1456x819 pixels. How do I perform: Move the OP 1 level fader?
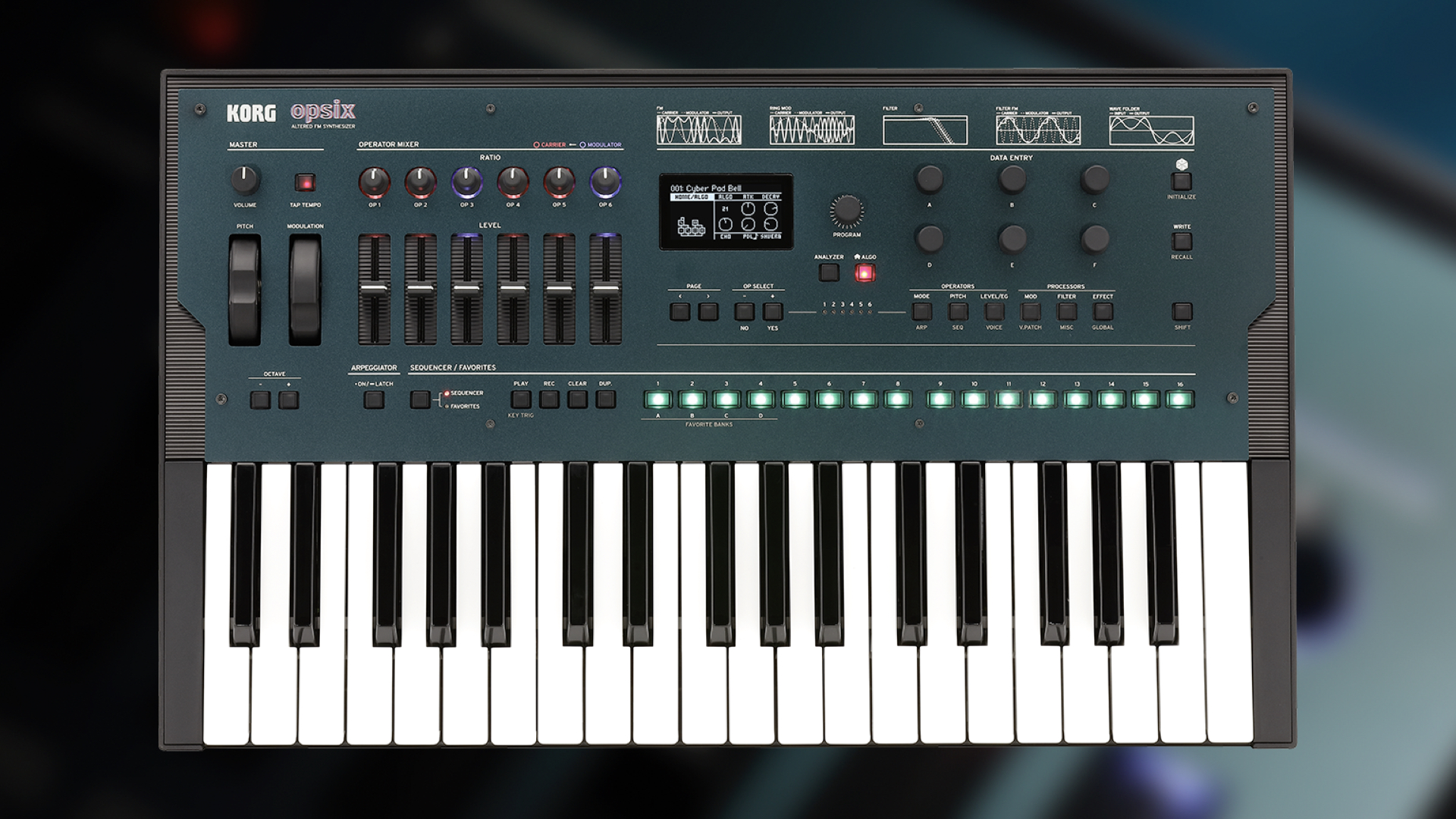375,290
